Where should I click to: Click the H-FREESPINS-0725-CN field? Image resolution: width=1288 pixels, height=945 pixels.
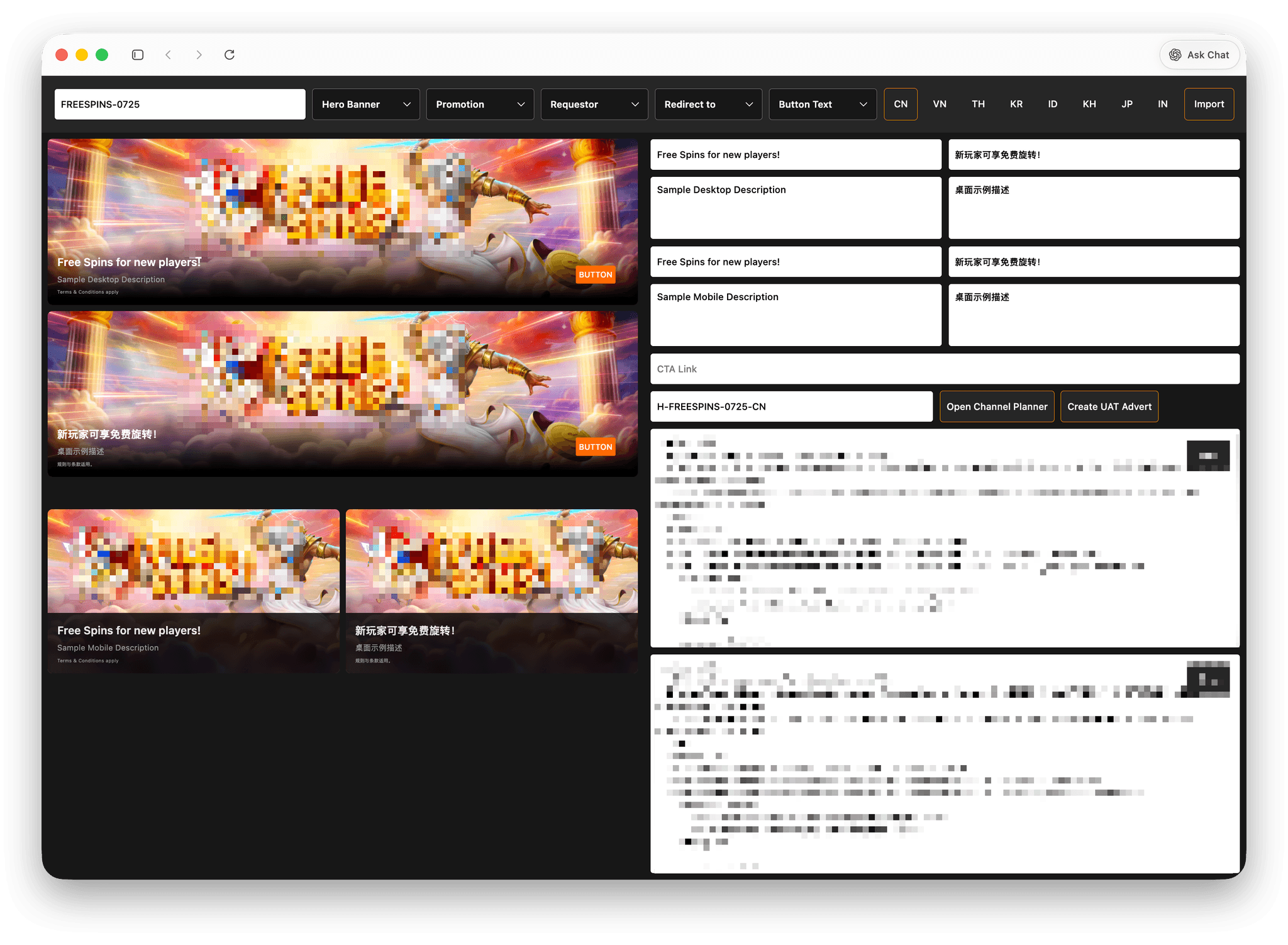(x=791, y=406)
